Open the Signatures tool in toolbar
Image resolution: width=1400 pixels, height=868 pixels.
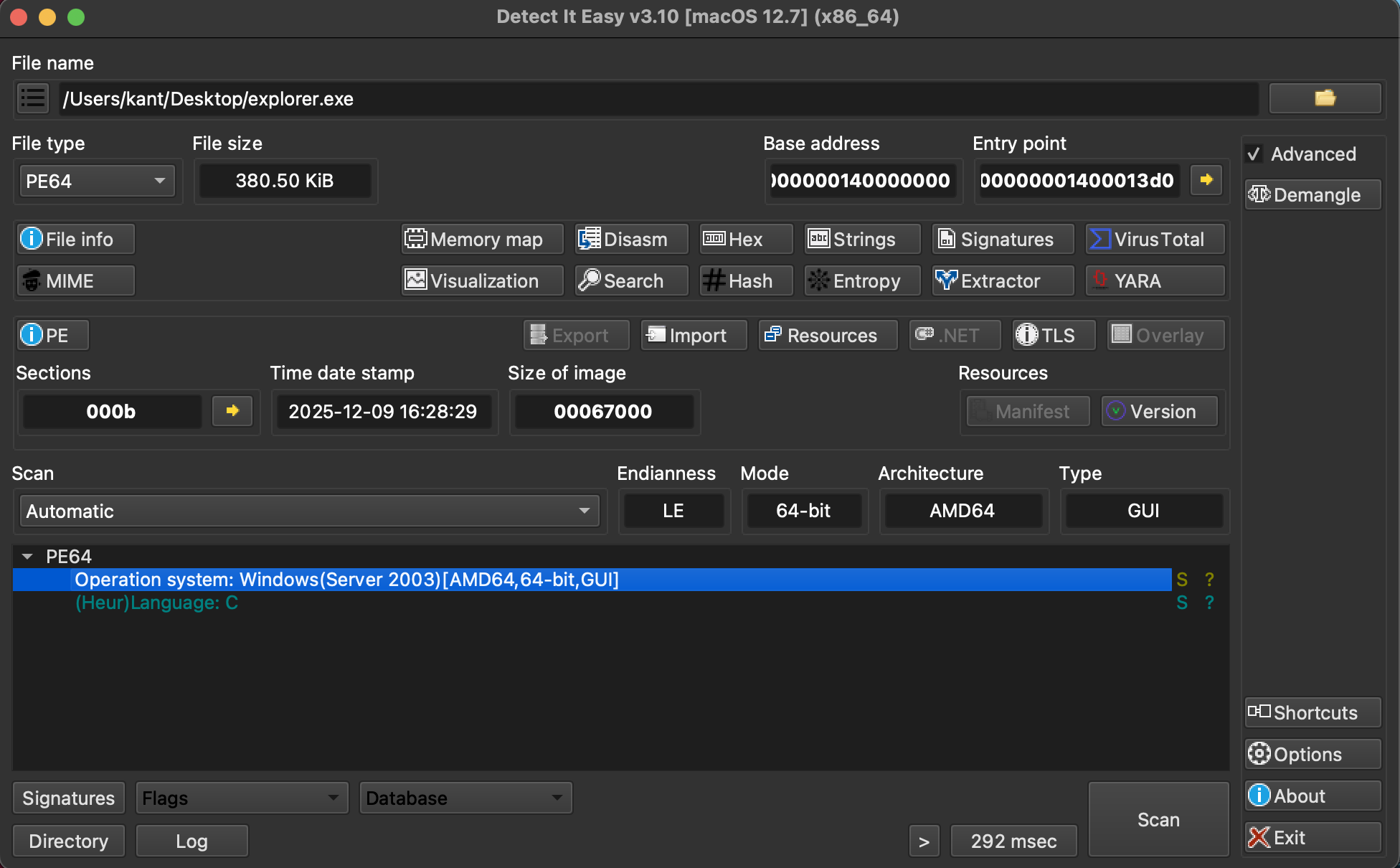pos(1003,239)
